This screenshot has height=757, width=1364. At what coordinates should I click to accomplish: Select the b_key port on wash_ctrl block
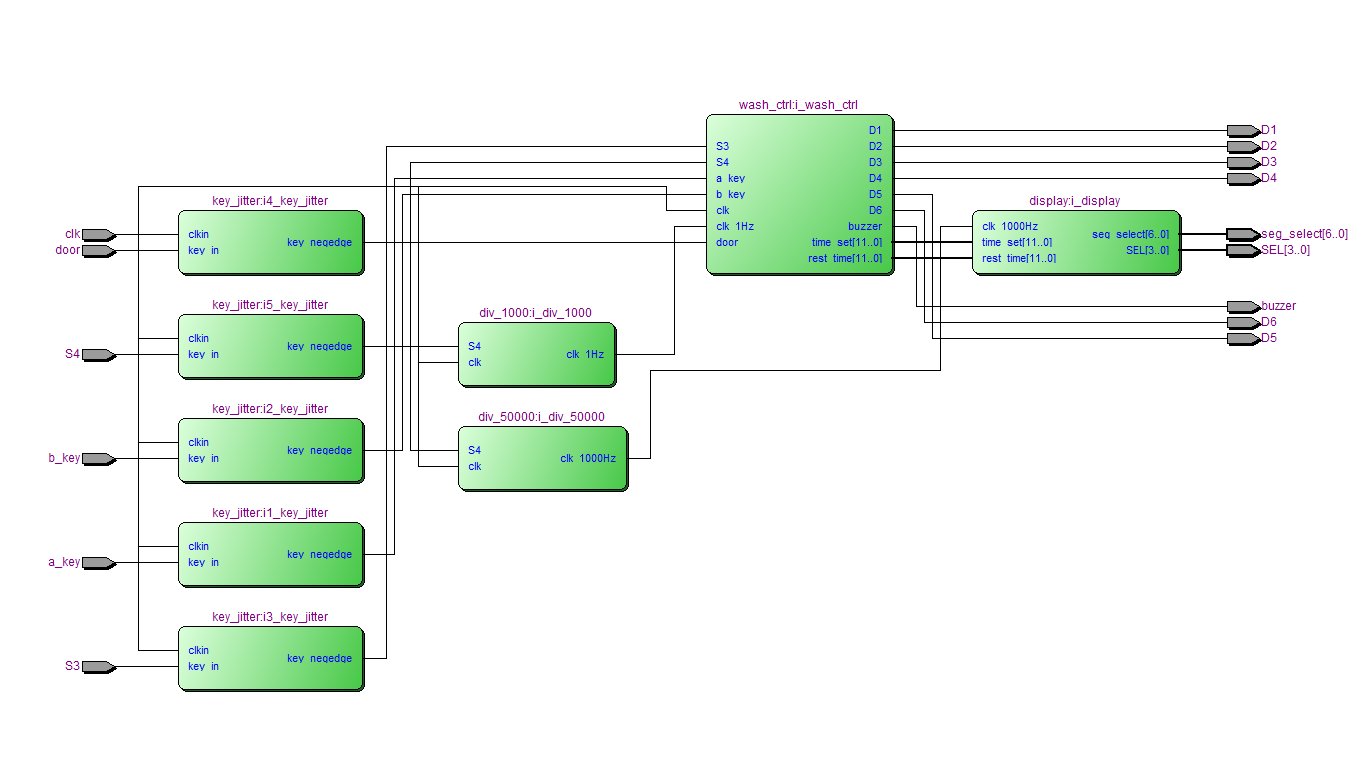tap(730, 195)
